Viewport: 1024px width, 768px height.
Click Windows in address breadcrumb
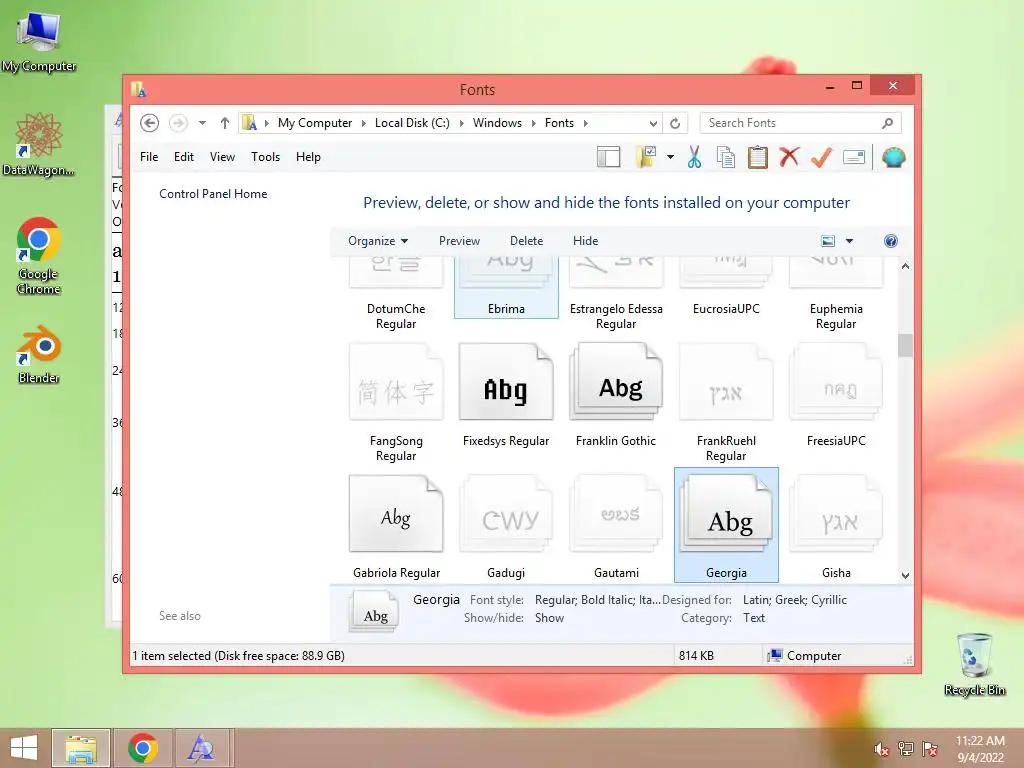pos(497,123)
